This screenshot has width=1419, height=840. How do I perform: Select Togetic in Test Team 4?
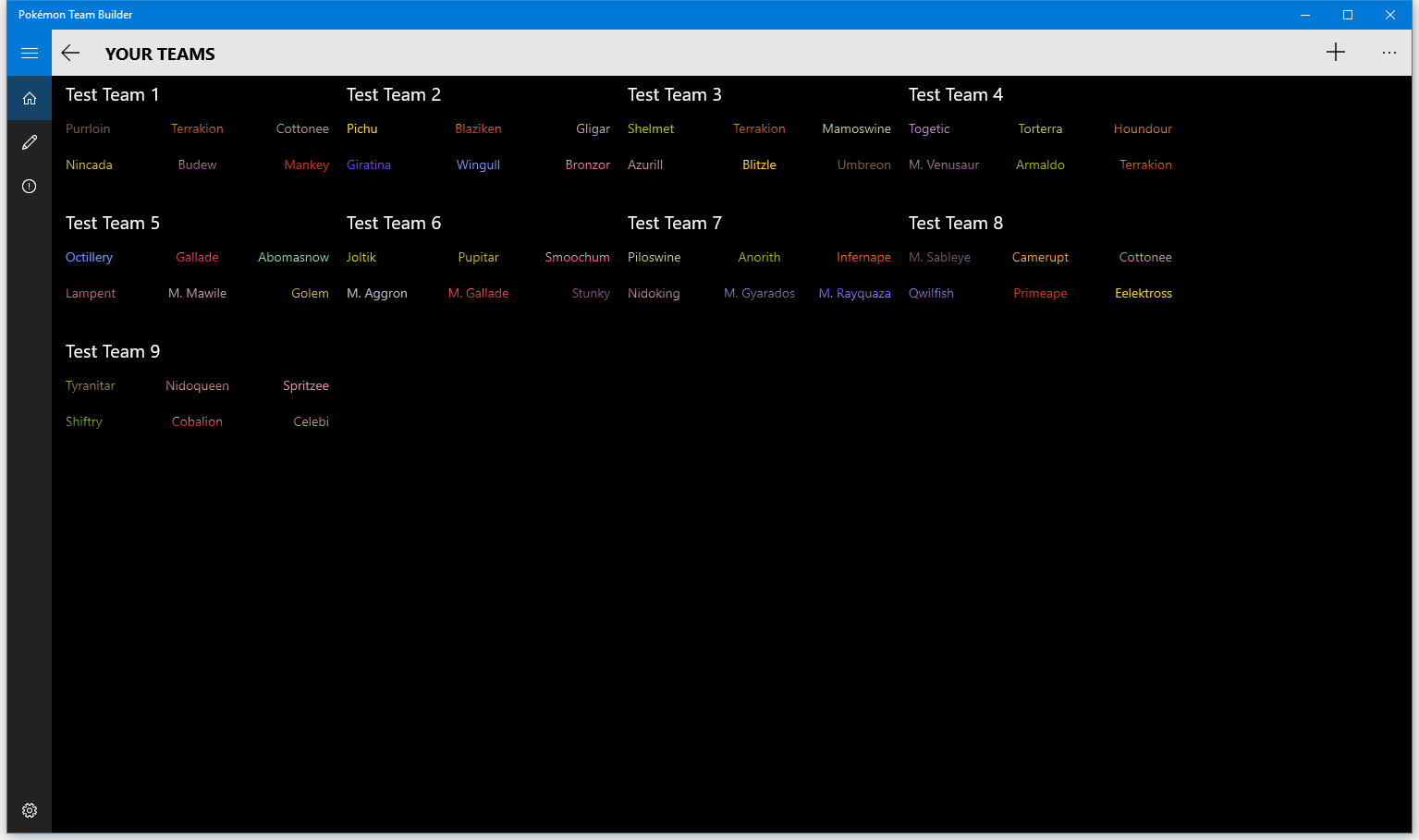coord(929,128)
